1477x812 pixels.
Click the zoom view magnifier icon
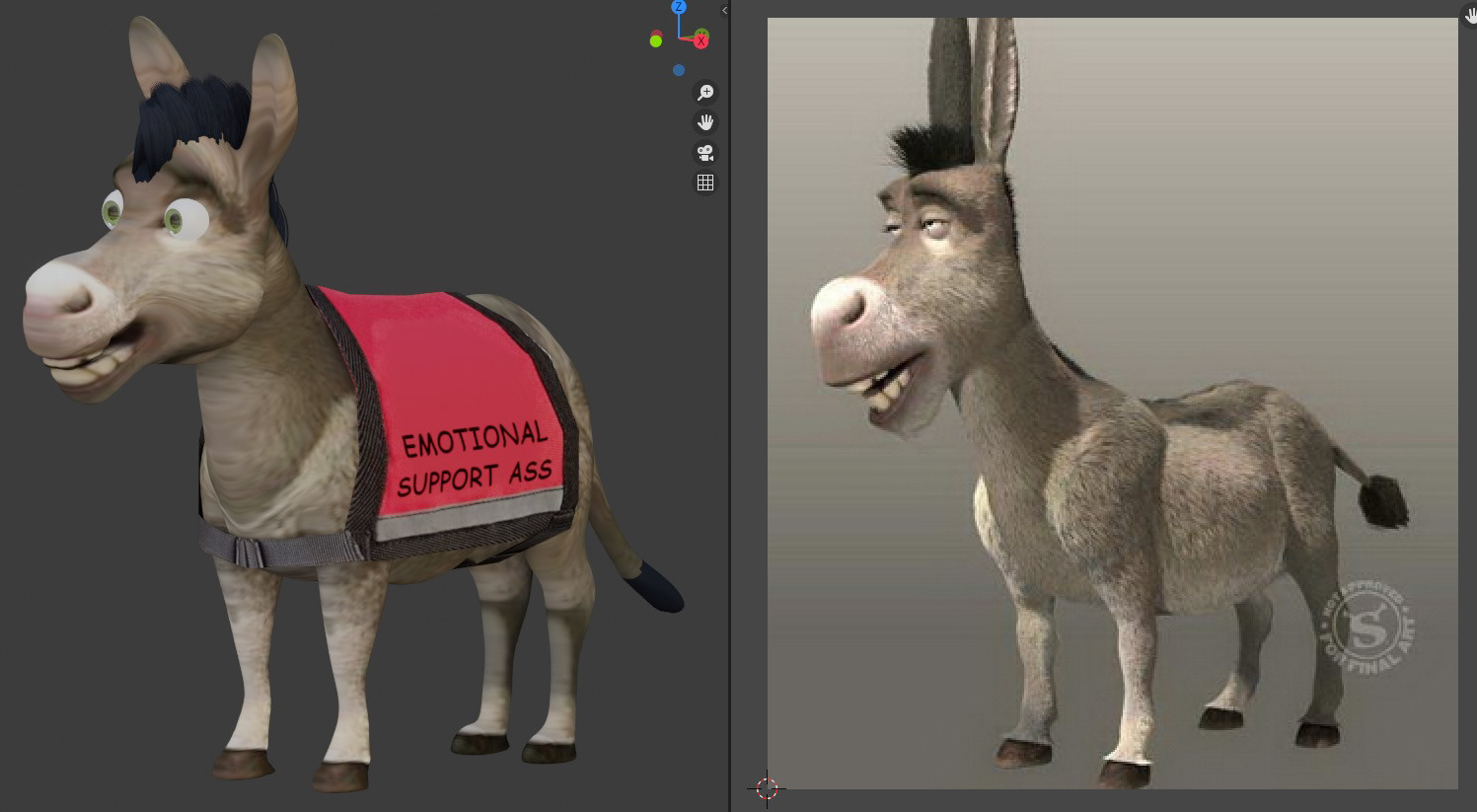click(x=705, y=93)
